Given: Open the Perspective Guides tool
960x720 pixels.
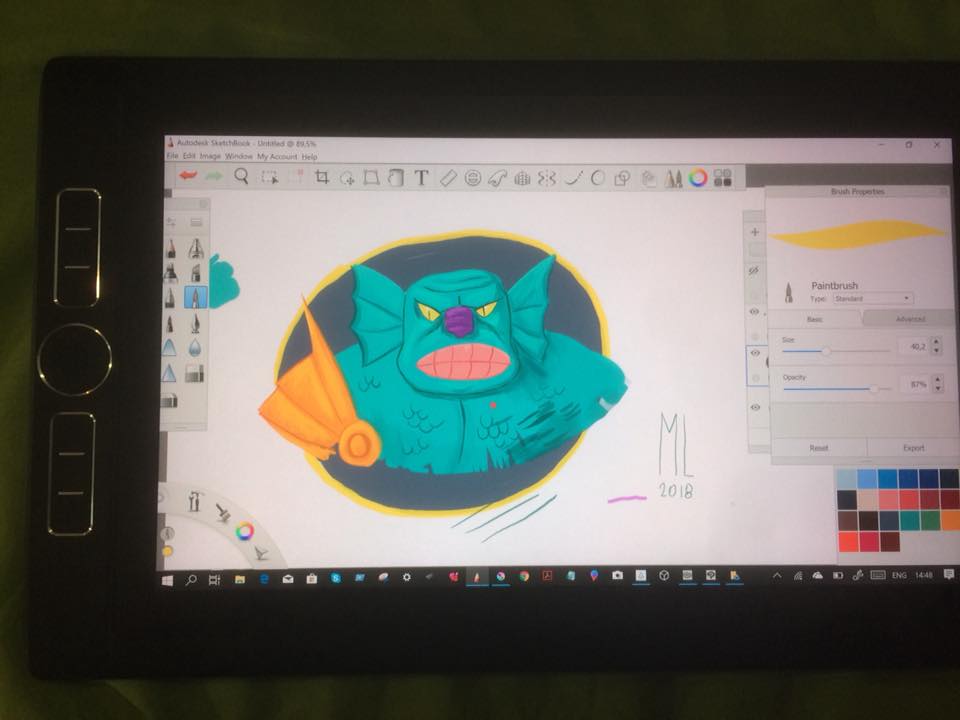Looking at the screenshot, I should click(522, 178).
